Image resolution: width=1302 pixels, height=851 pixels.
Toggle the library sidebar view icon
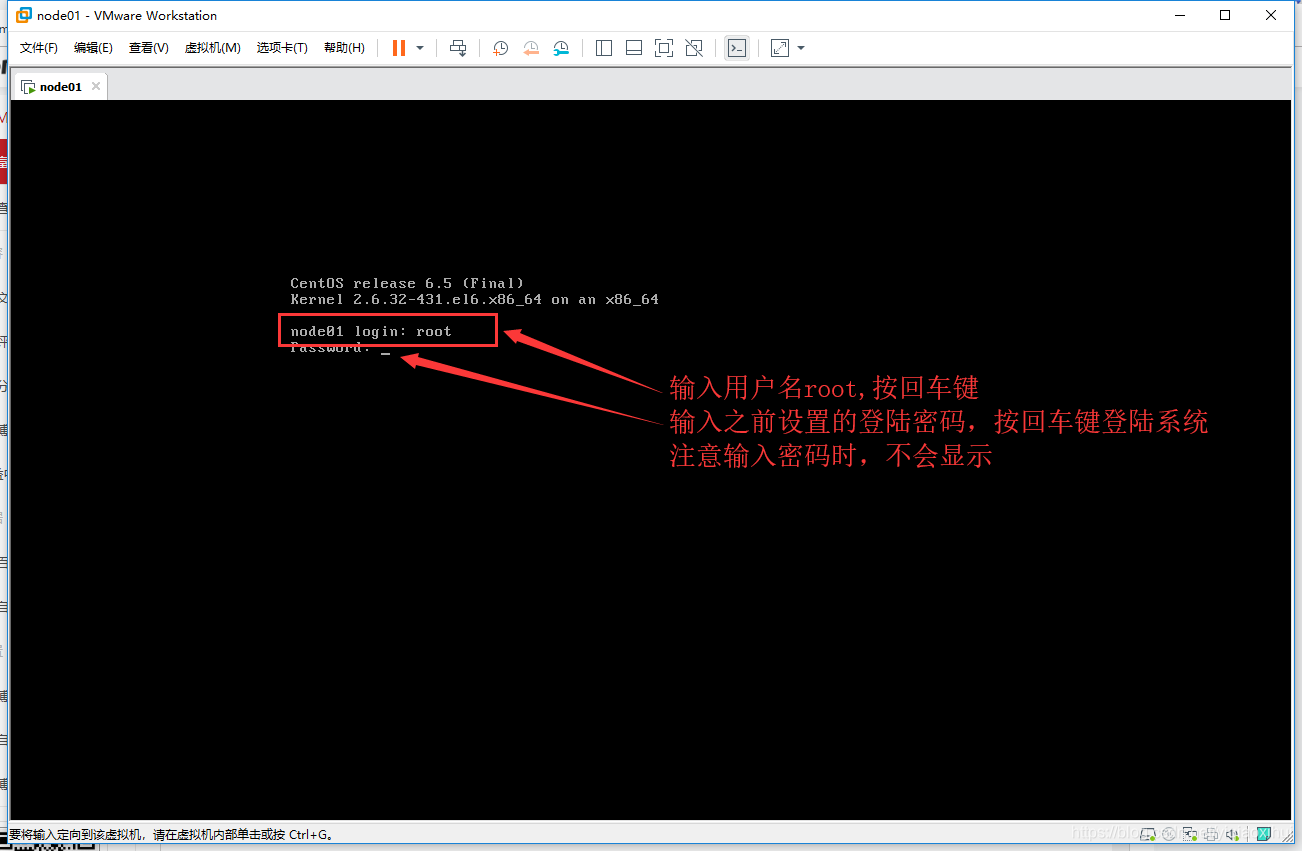click(604, 48)
